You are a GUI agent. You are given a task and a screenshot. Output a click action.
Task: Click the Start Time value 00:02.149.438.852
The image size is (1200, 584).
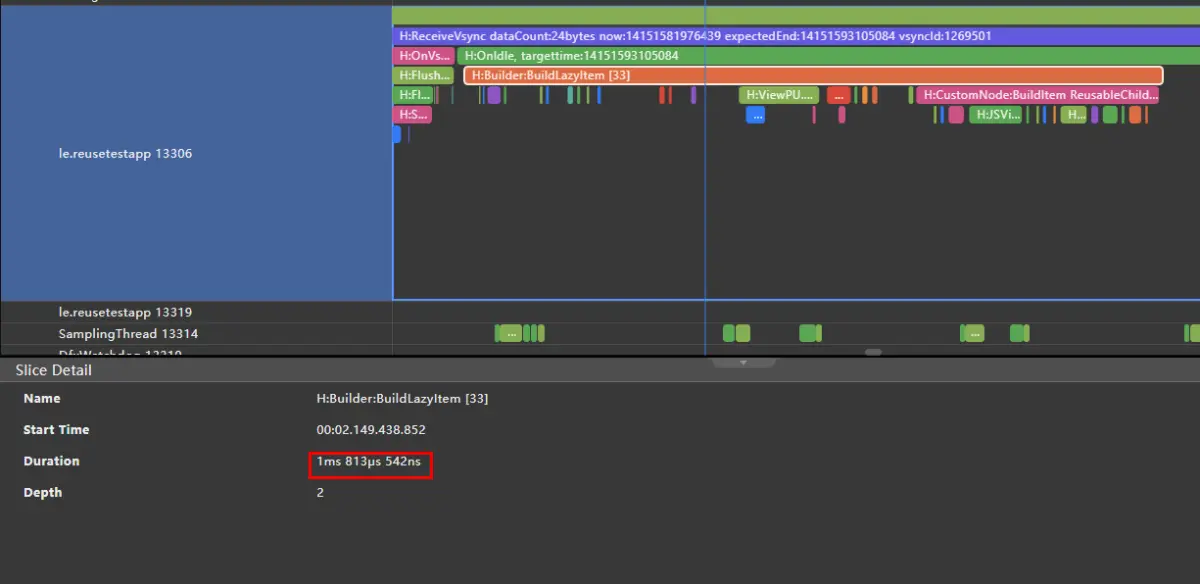pyautogui.click(x=371, y=430)
